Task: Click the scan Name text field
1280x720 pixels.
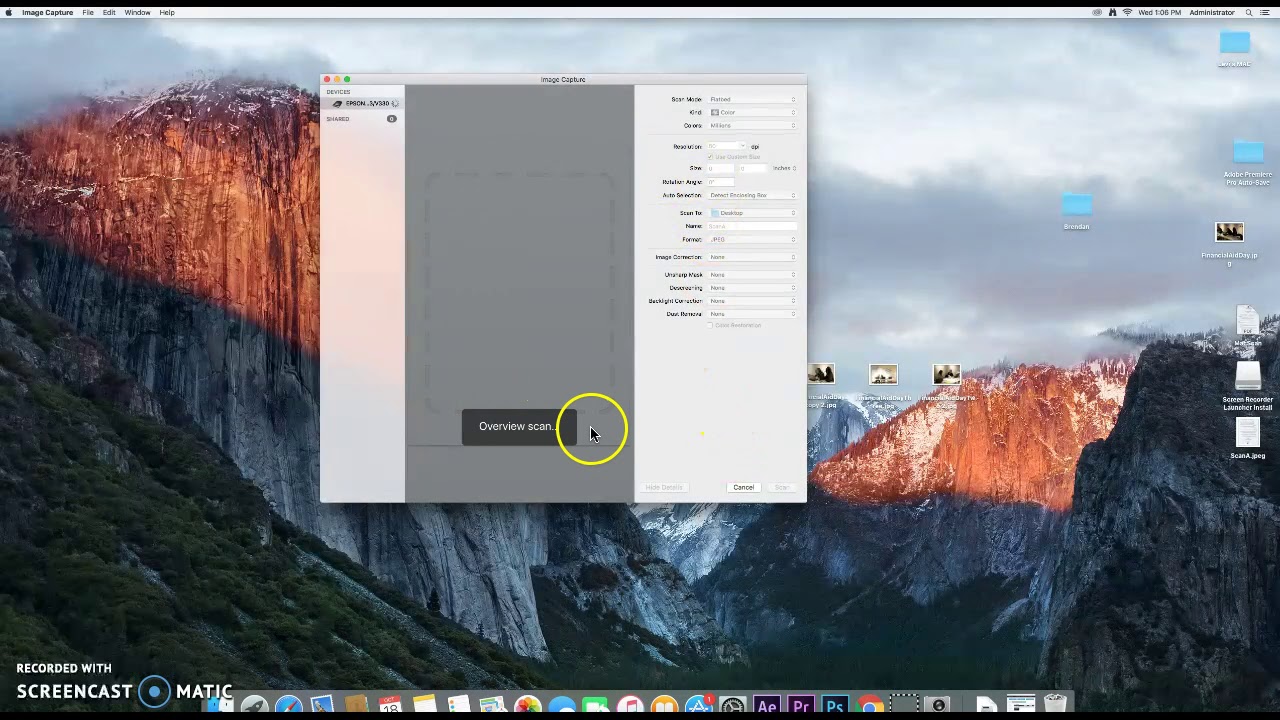Action: click(752, 226)
